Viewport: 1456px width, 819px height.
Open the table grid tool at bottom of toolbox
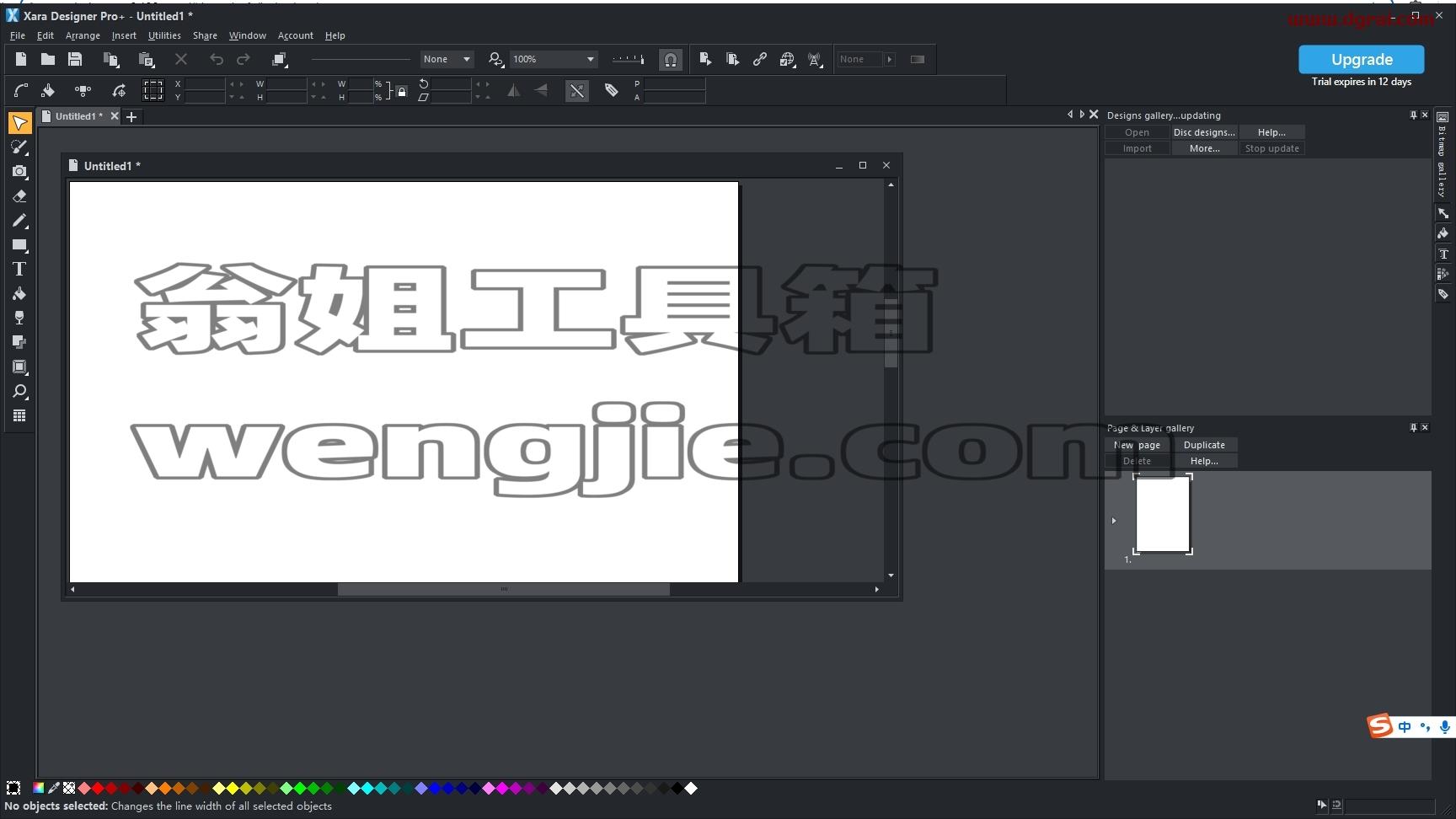[19, 415]
